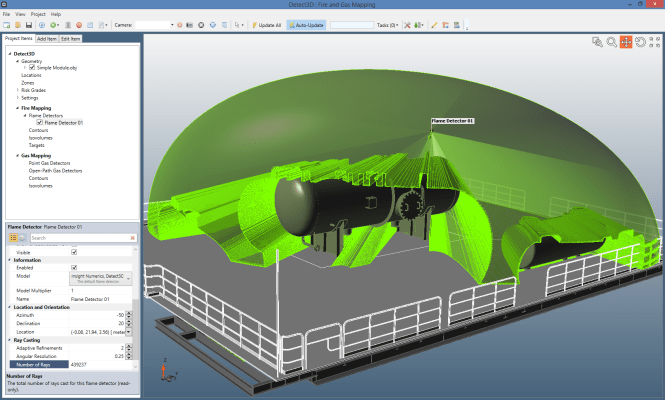Viewport: 665px width, 400px height.
Task: Click the rotate view tool
Action: [640, 42]
